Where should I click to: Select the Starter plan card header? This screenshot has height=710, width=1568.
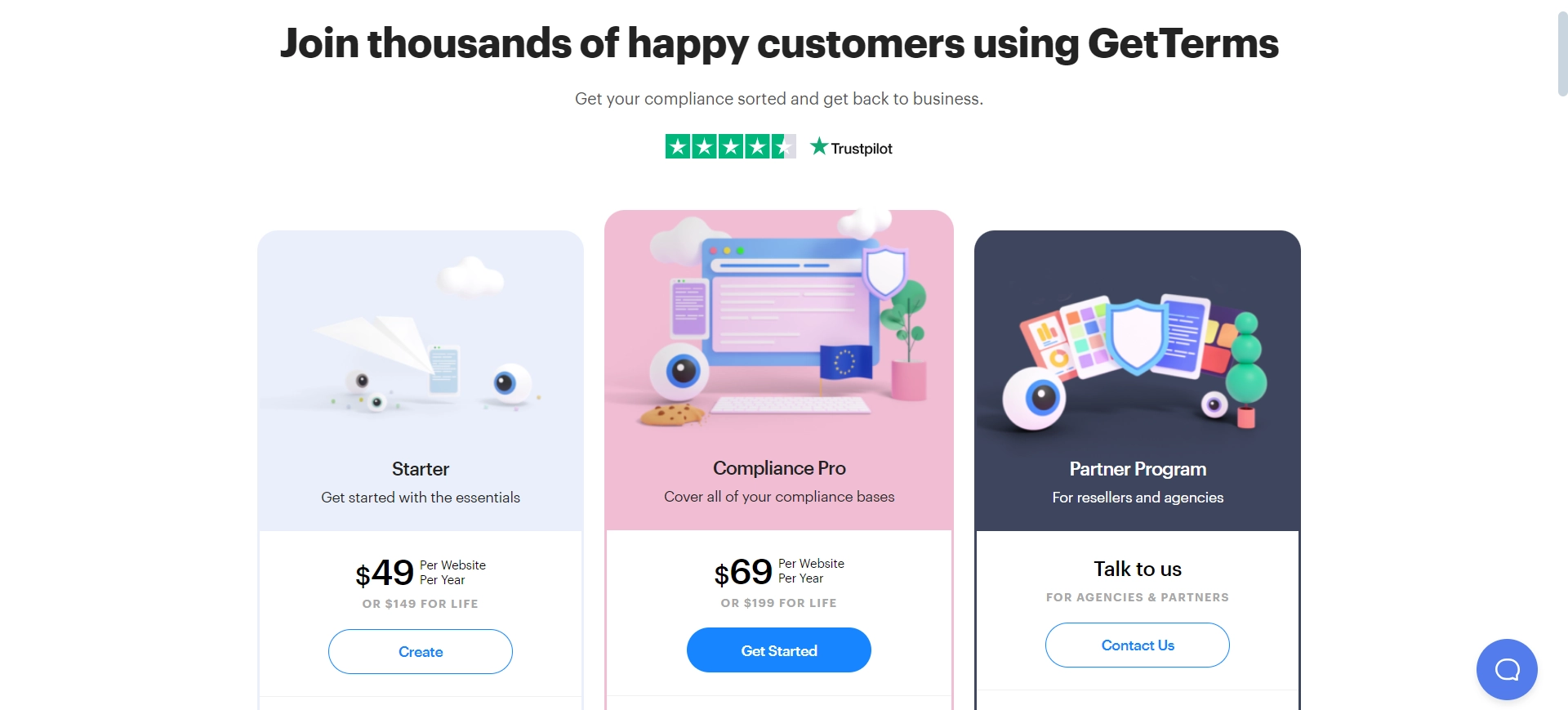pyautogui.click(x=420, y=469)
